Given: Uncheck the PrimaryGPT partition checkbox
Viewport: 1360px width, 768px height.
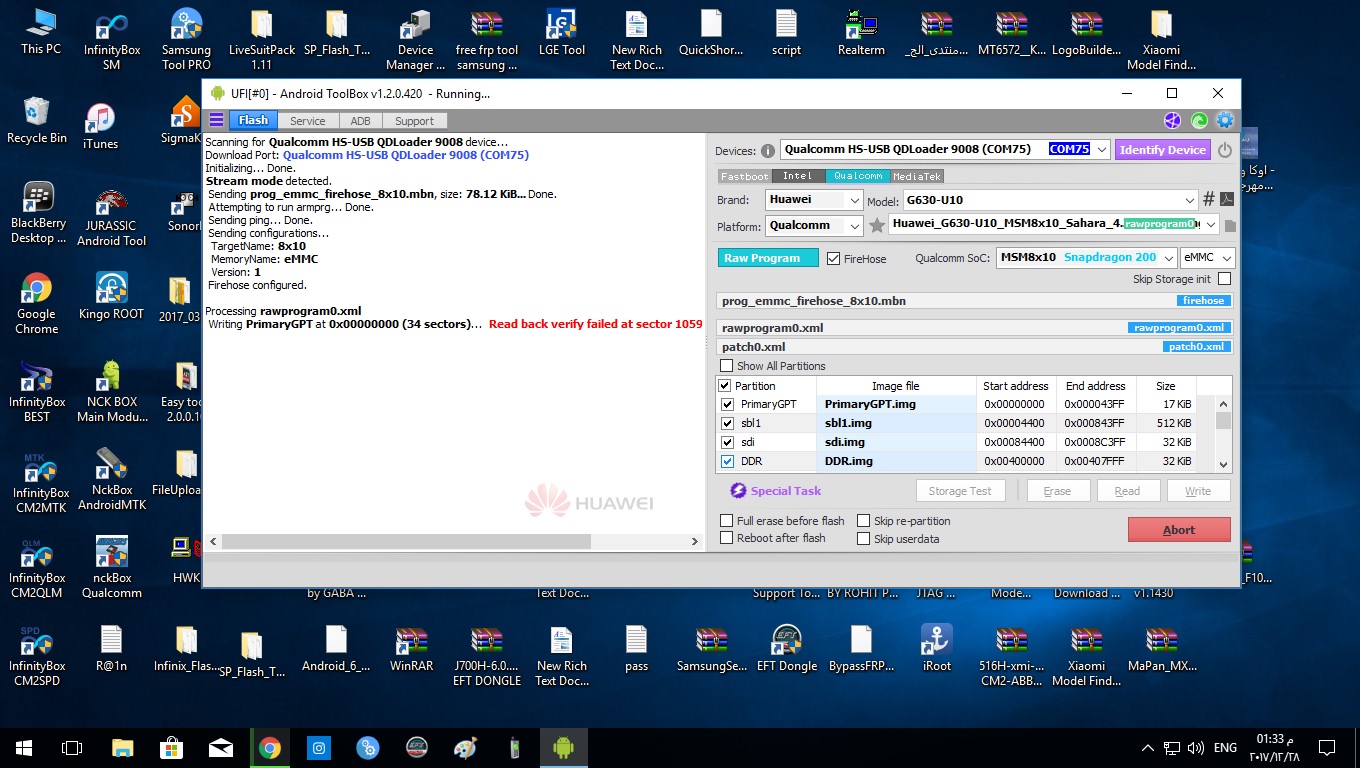Looking at the screenshot, I should (x=727, y=404).
